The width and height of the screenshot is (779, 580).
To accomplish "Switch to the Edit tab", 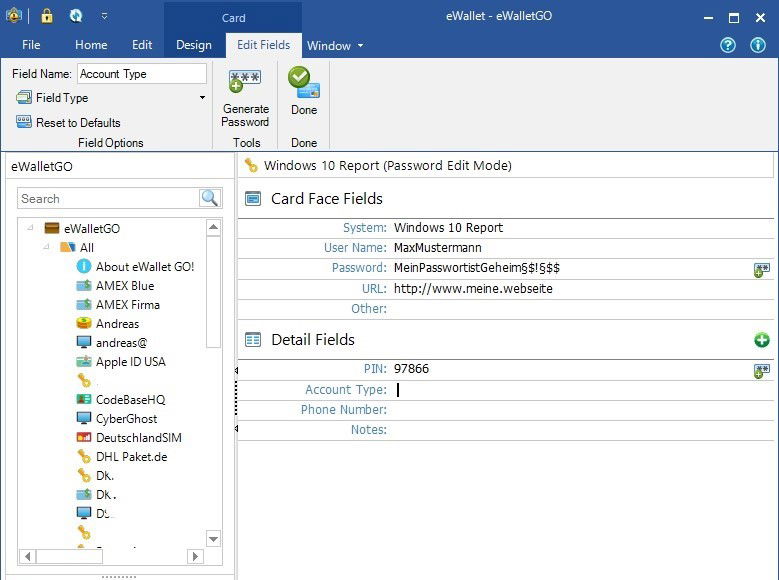I will coord(142,45).
